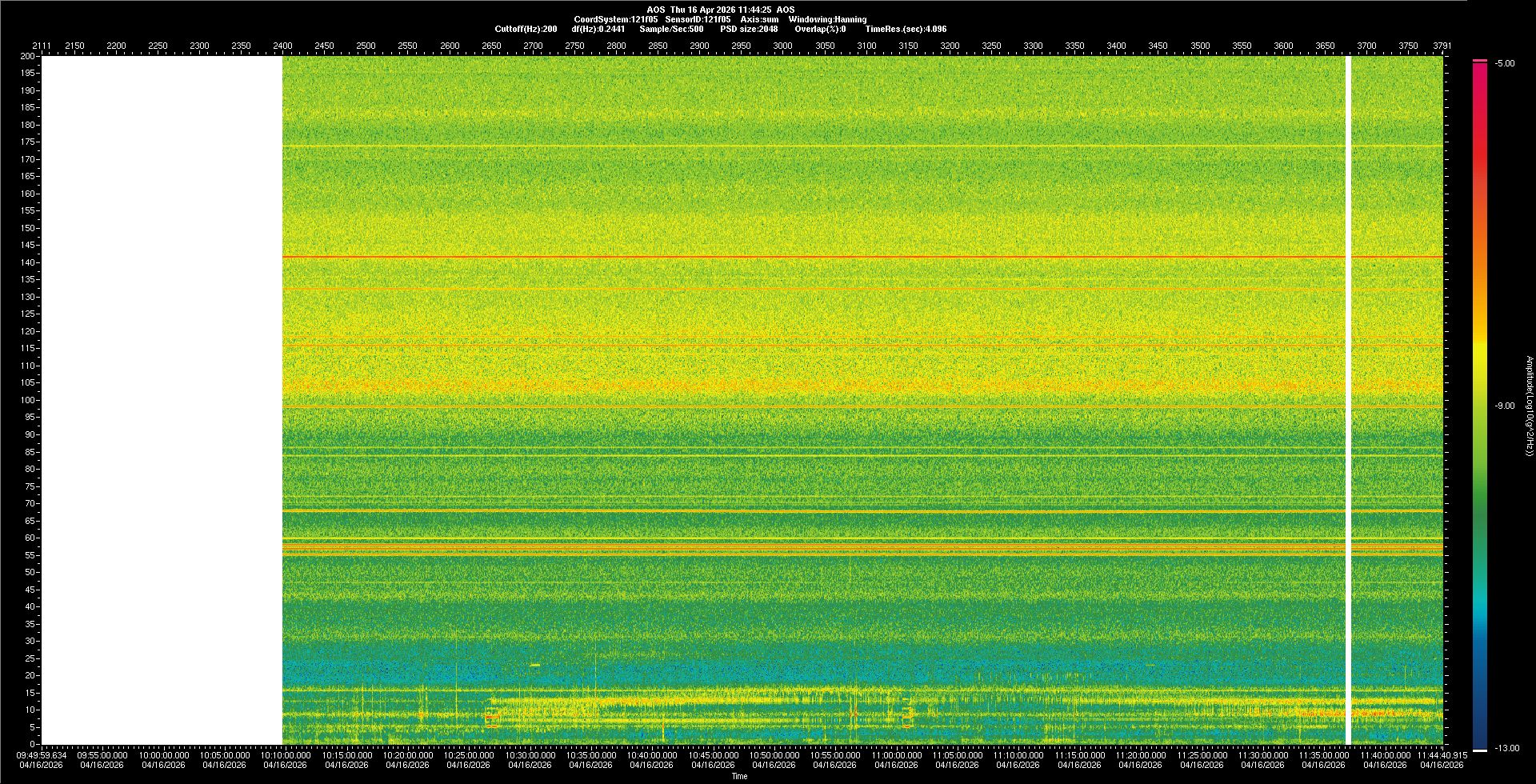Click the Sample/Sec:500 parameter text
This screenshot has width=1536, height=784.
coord(671,29)
